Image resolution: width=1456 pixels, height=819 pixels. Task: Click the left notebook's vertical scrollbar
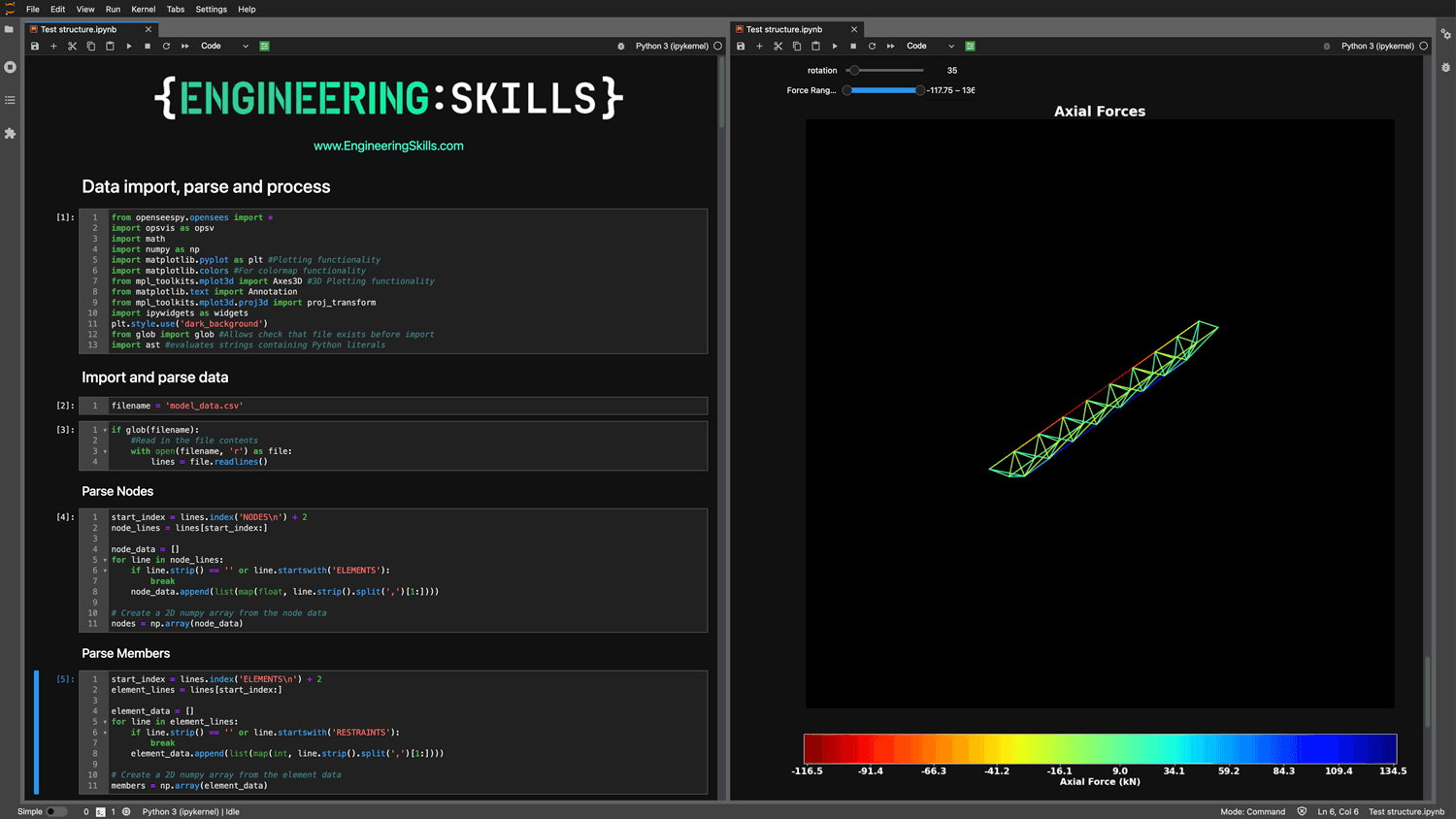pos(721,92)
